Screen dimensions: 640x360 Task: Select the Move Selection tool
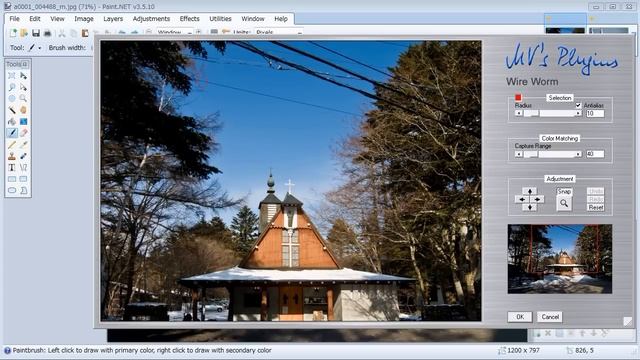(x=23, y=87)
